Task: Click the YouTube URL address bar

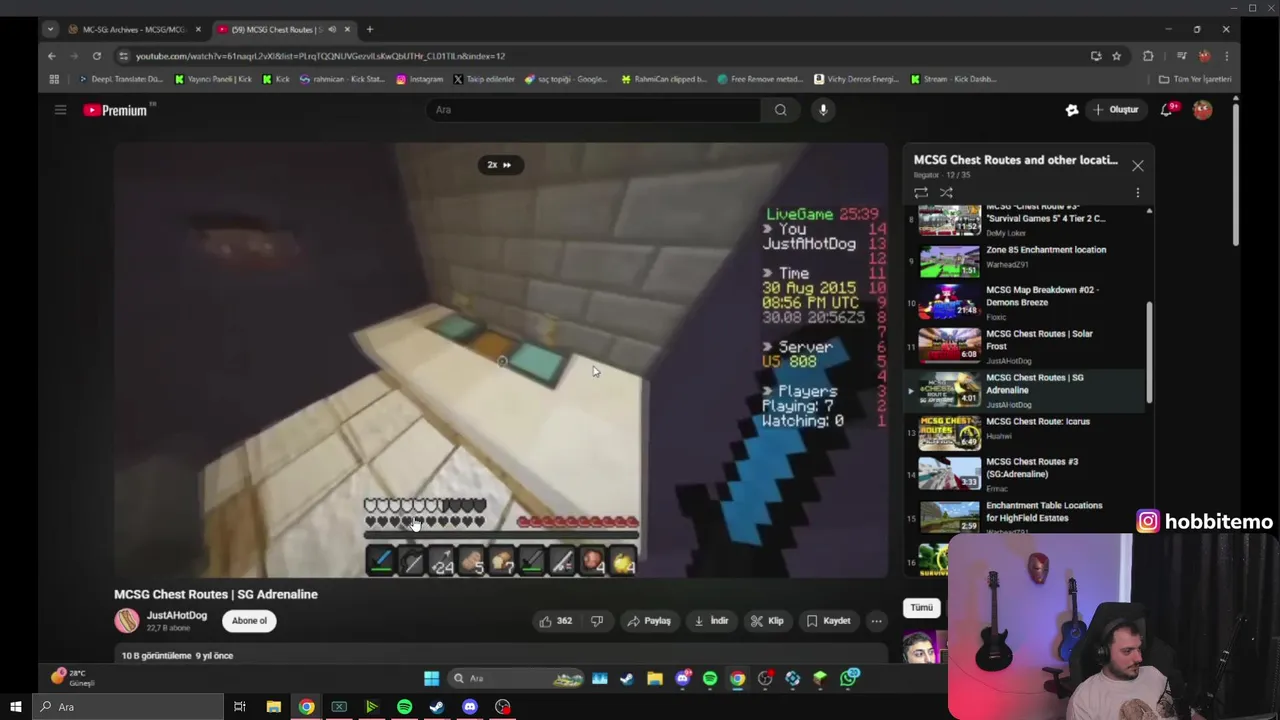Action: click(600, 56)
